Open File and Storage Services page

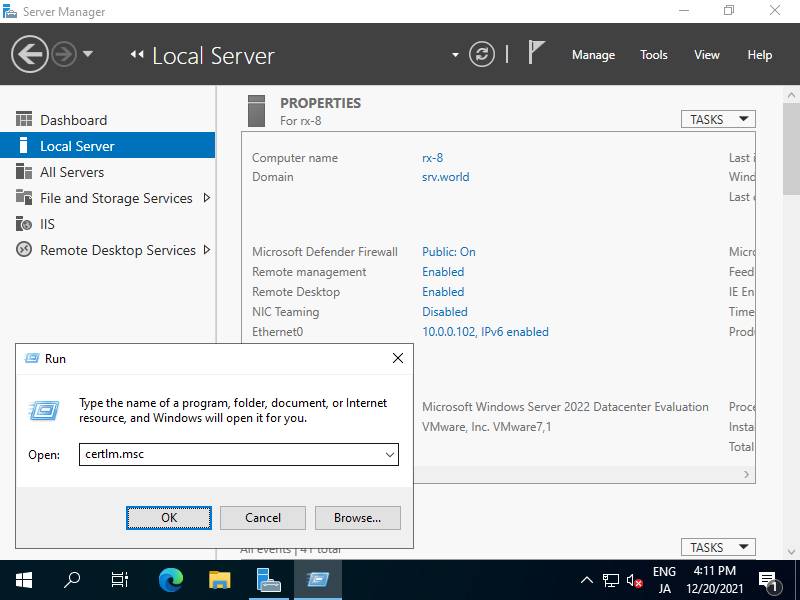(116, 198)
